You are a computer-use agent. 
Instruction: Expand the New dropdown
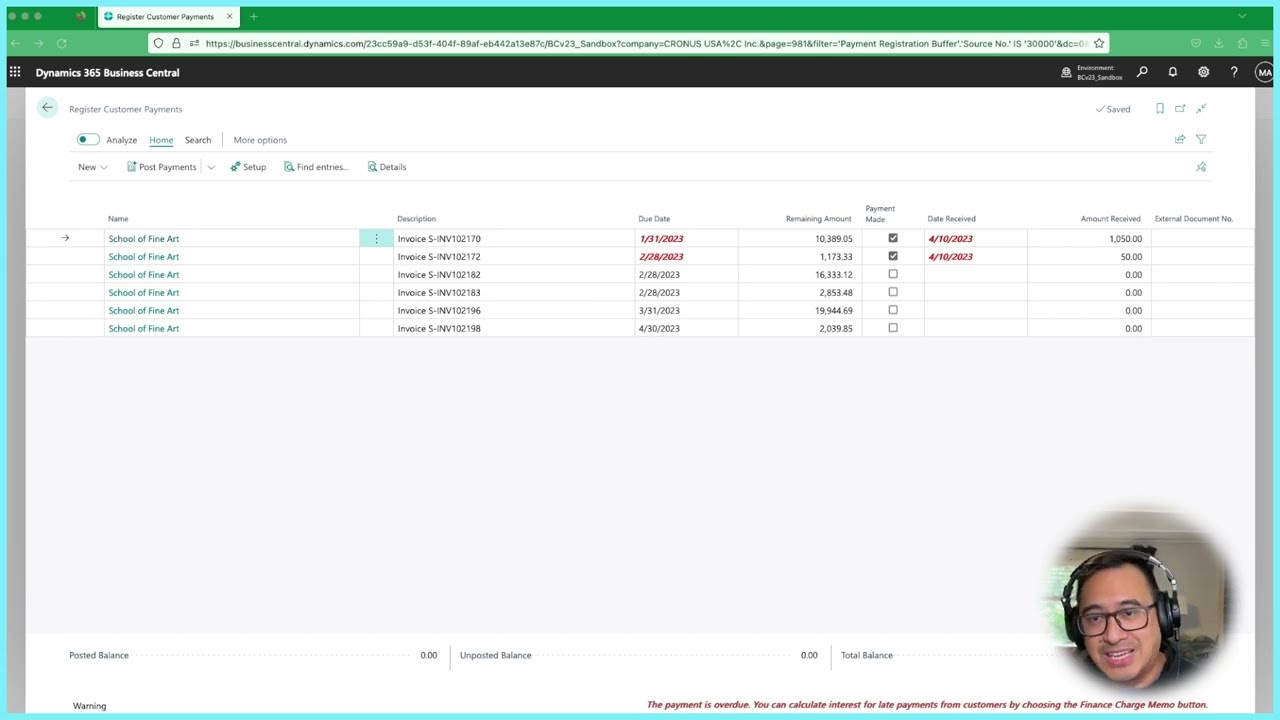point(92,167)
